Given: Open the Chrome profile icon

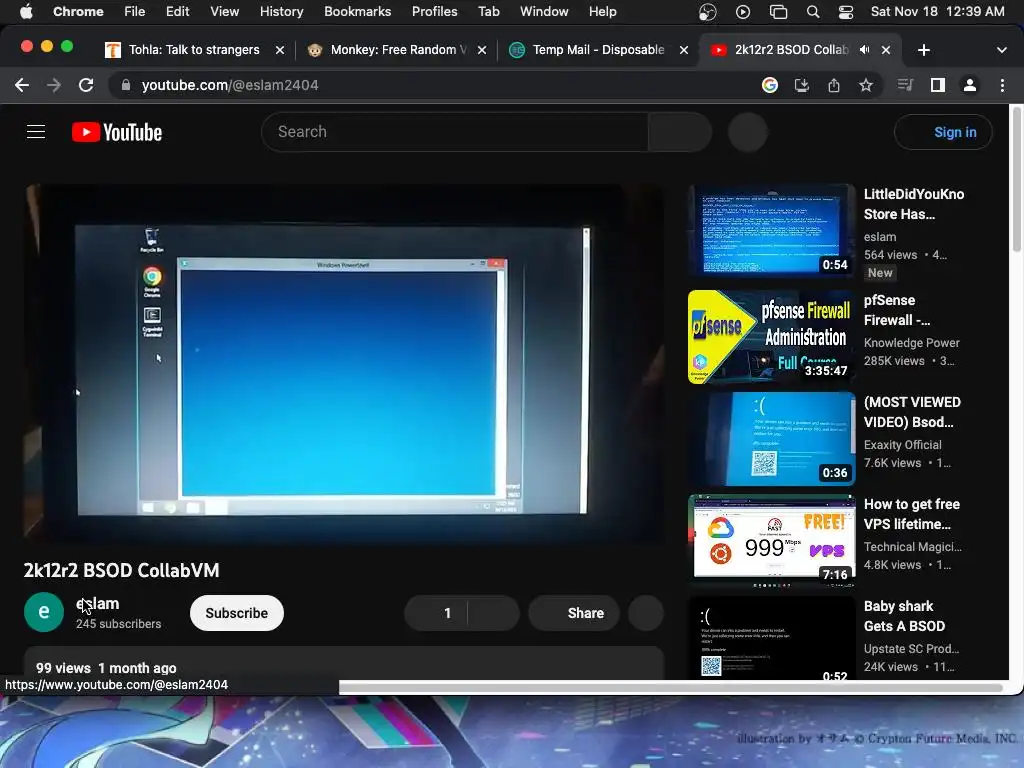Looking at the screenshot, I should click(970, 85).
